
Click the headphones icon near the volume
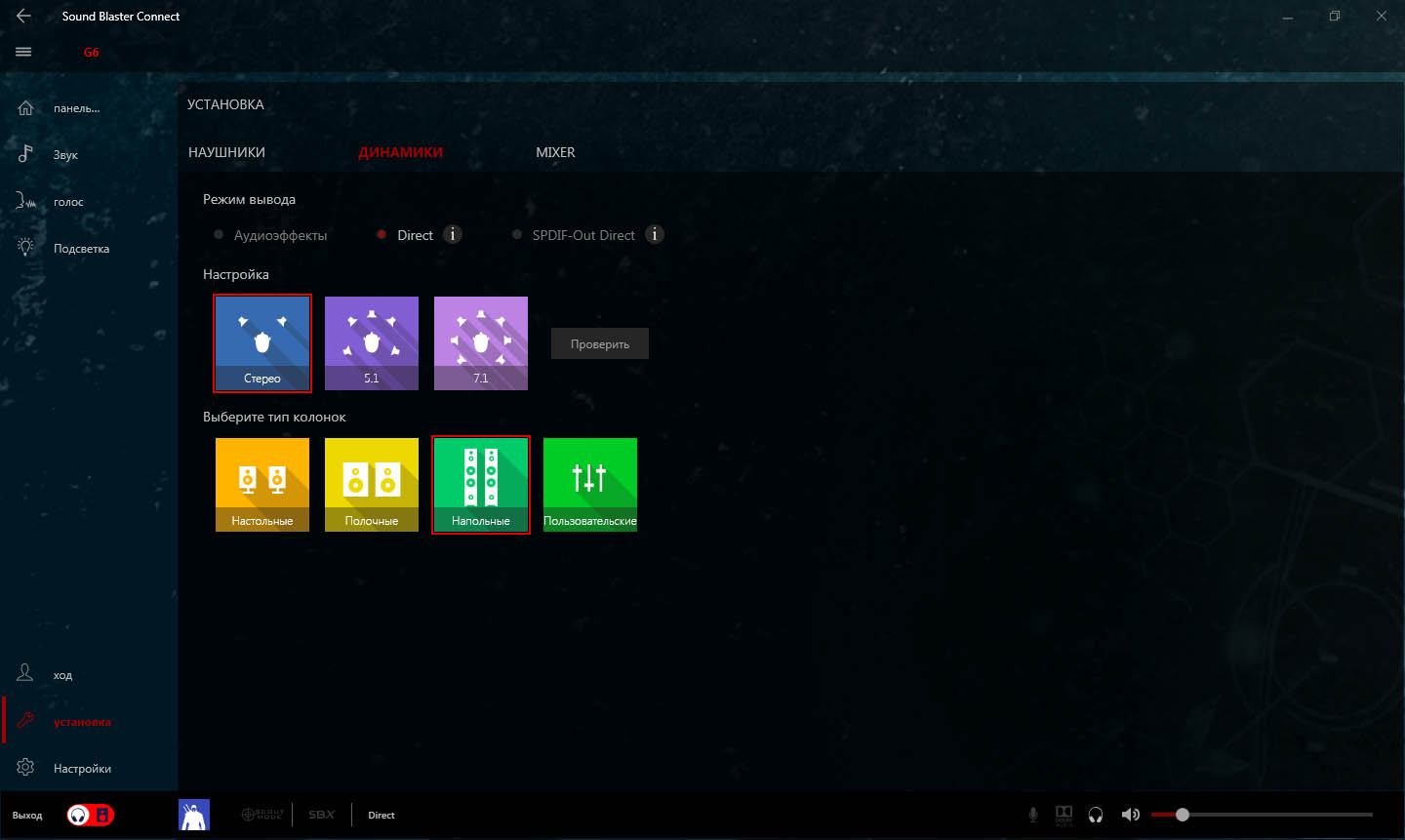pos(1096,815)
